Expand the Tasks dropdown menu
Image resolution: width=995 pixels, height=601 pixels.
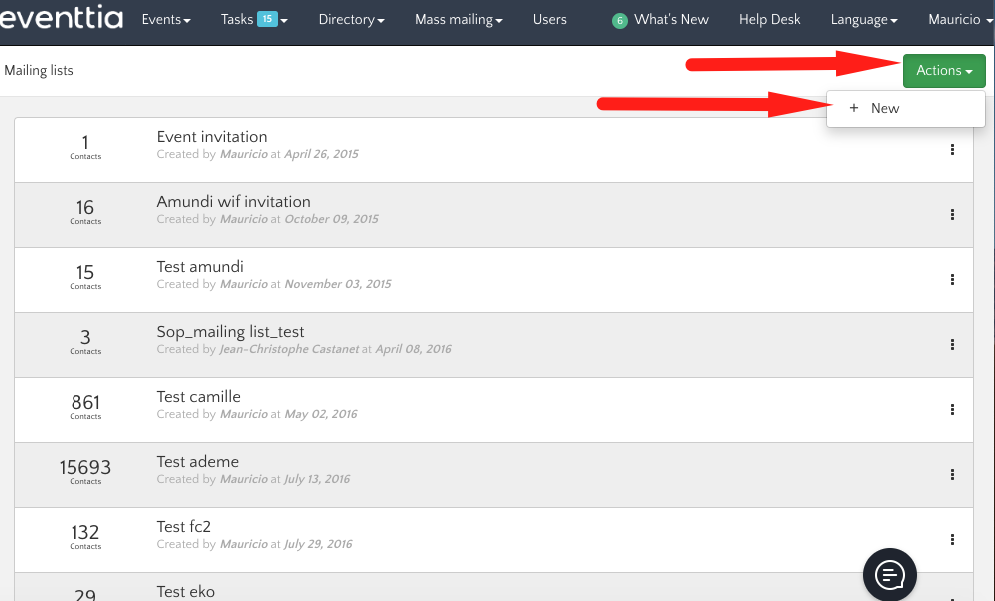tap(254, 20)
